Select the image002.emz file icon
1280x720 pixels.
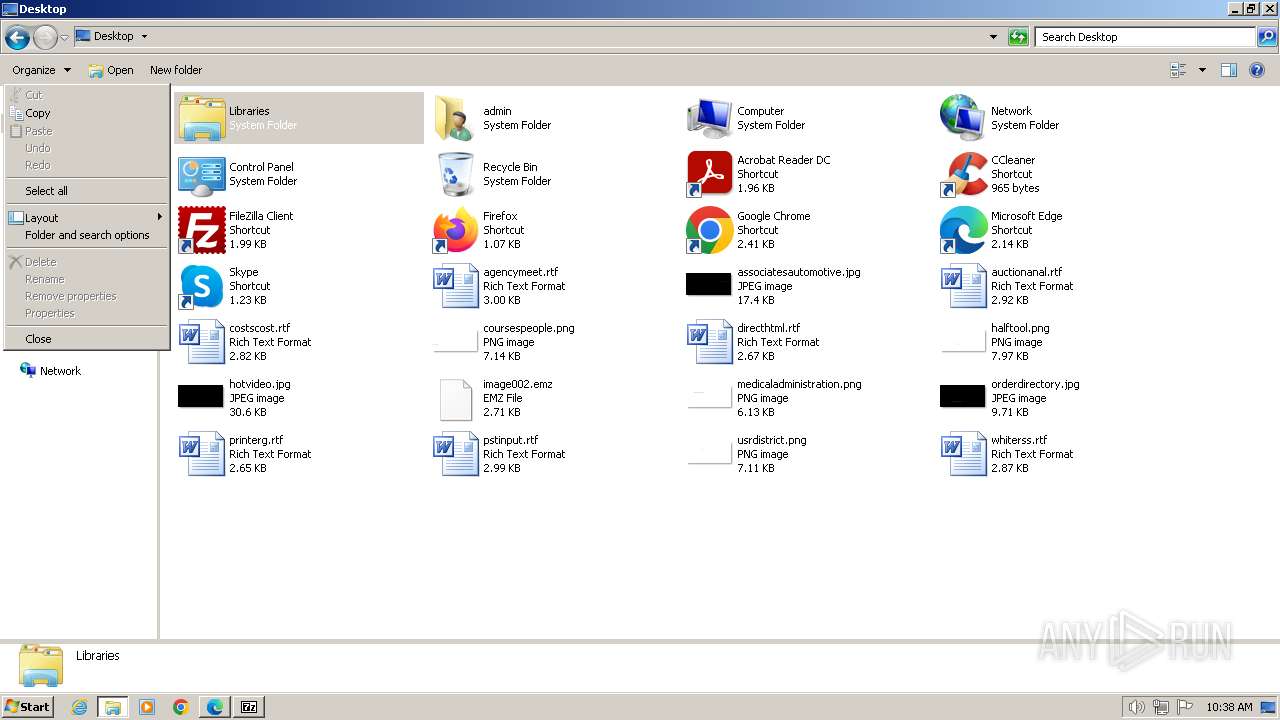pyautogui.click(x=456, y=398)
